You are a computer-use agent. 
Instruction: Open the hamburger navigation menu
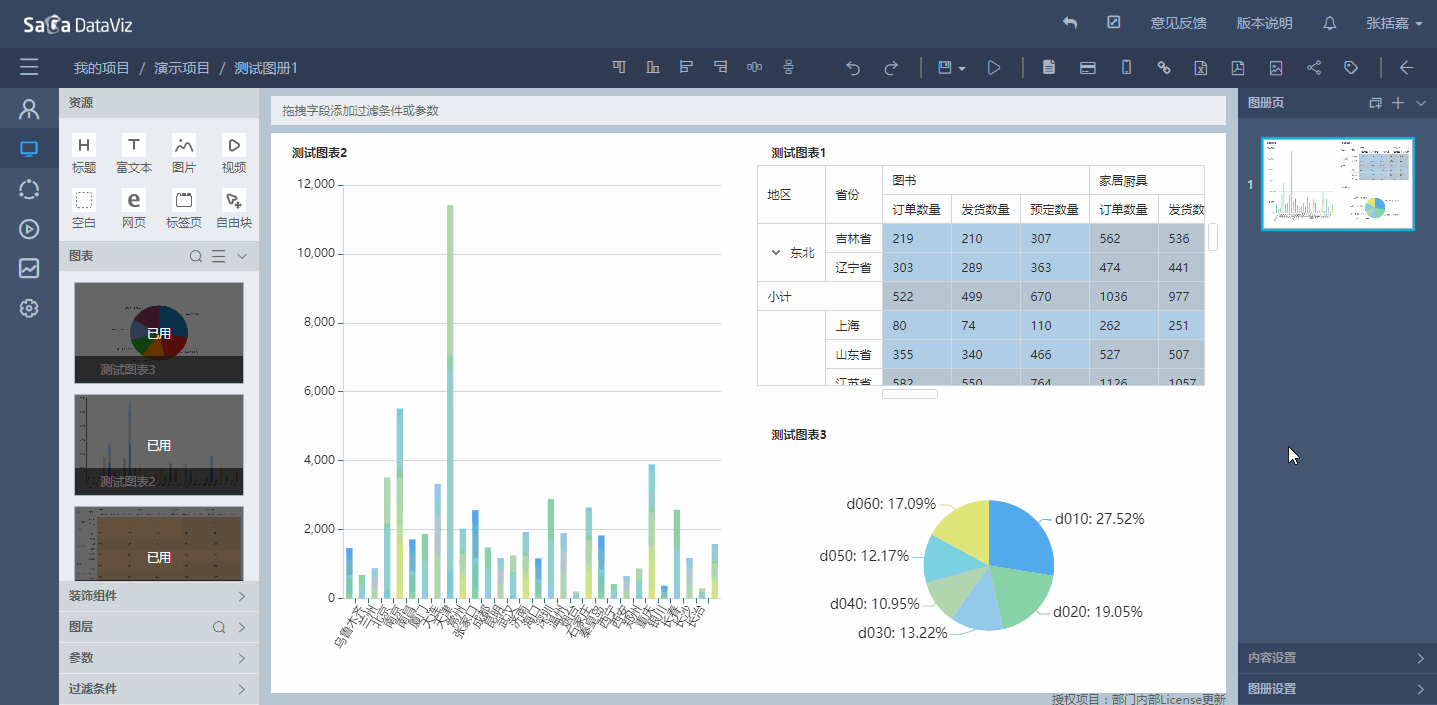(x=29, y=67)
